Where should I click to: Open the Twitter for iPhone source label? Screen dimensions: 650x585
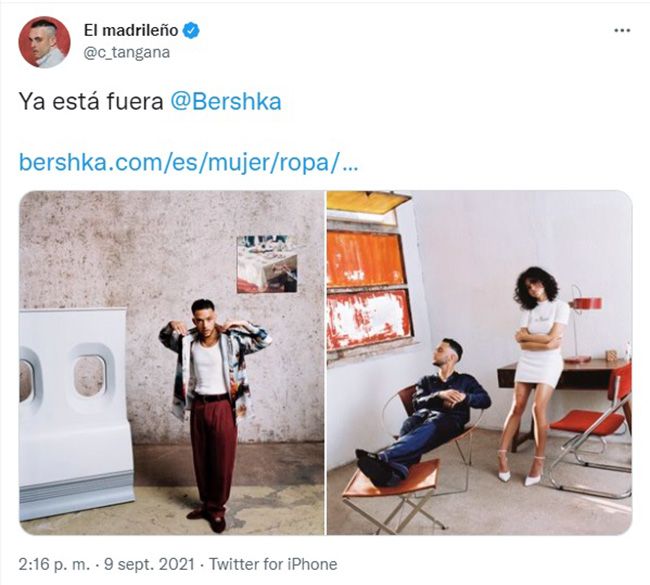tap(273, 564)
